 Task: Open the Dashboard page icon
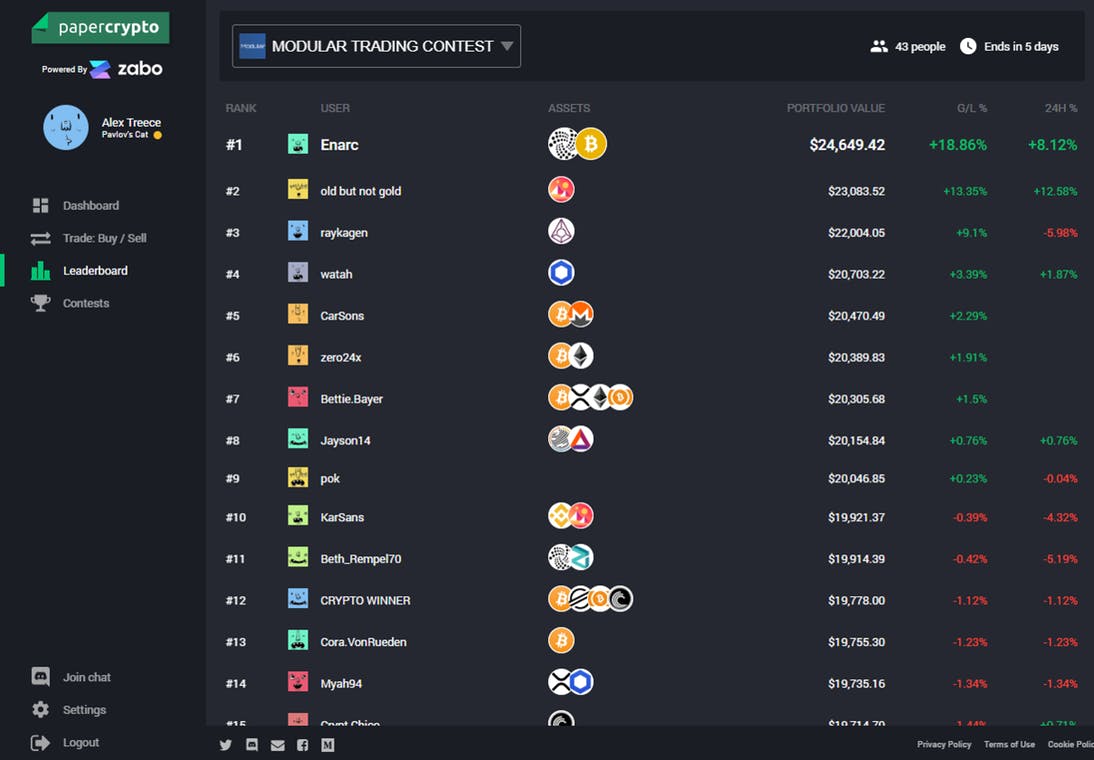point(40,205)
